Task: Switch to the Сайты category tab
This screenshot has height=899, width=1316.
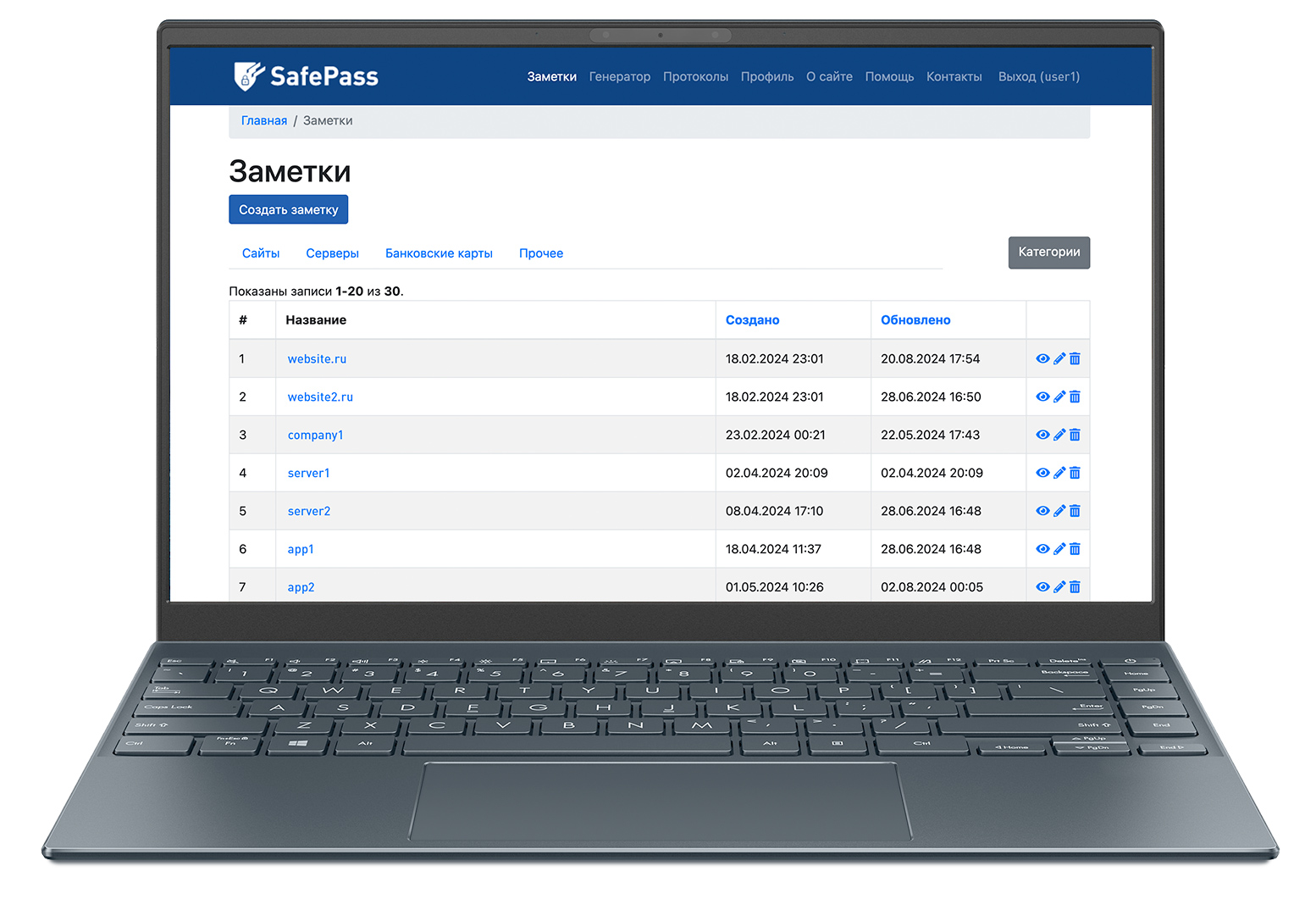Action: 260,253
